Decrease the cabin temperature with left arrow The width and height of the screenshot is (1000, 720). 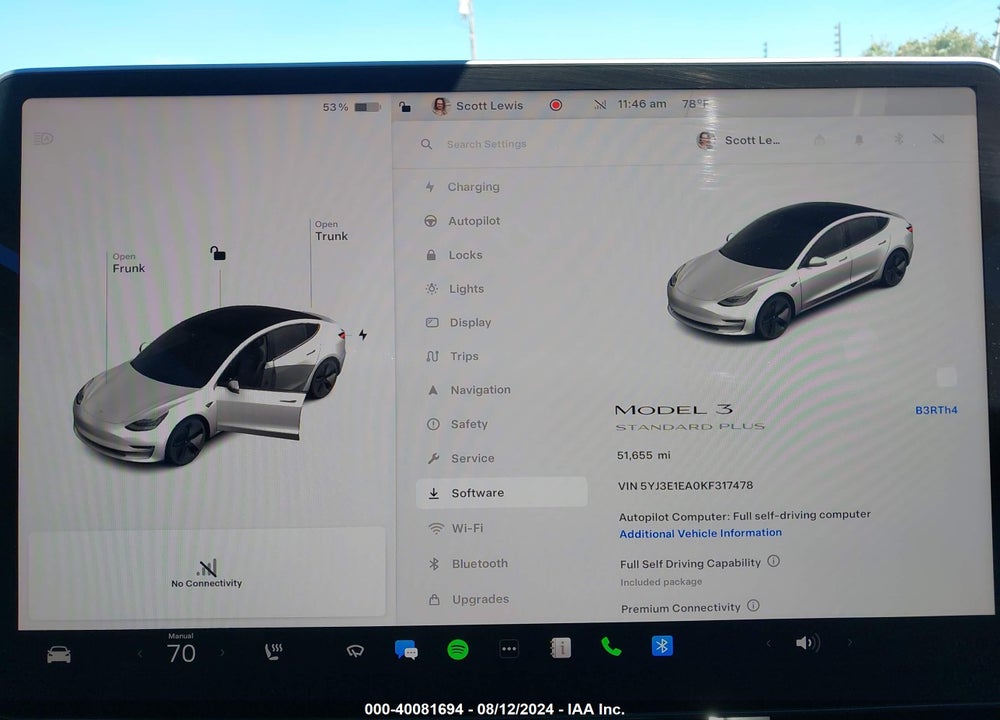[x=140, y=653]
